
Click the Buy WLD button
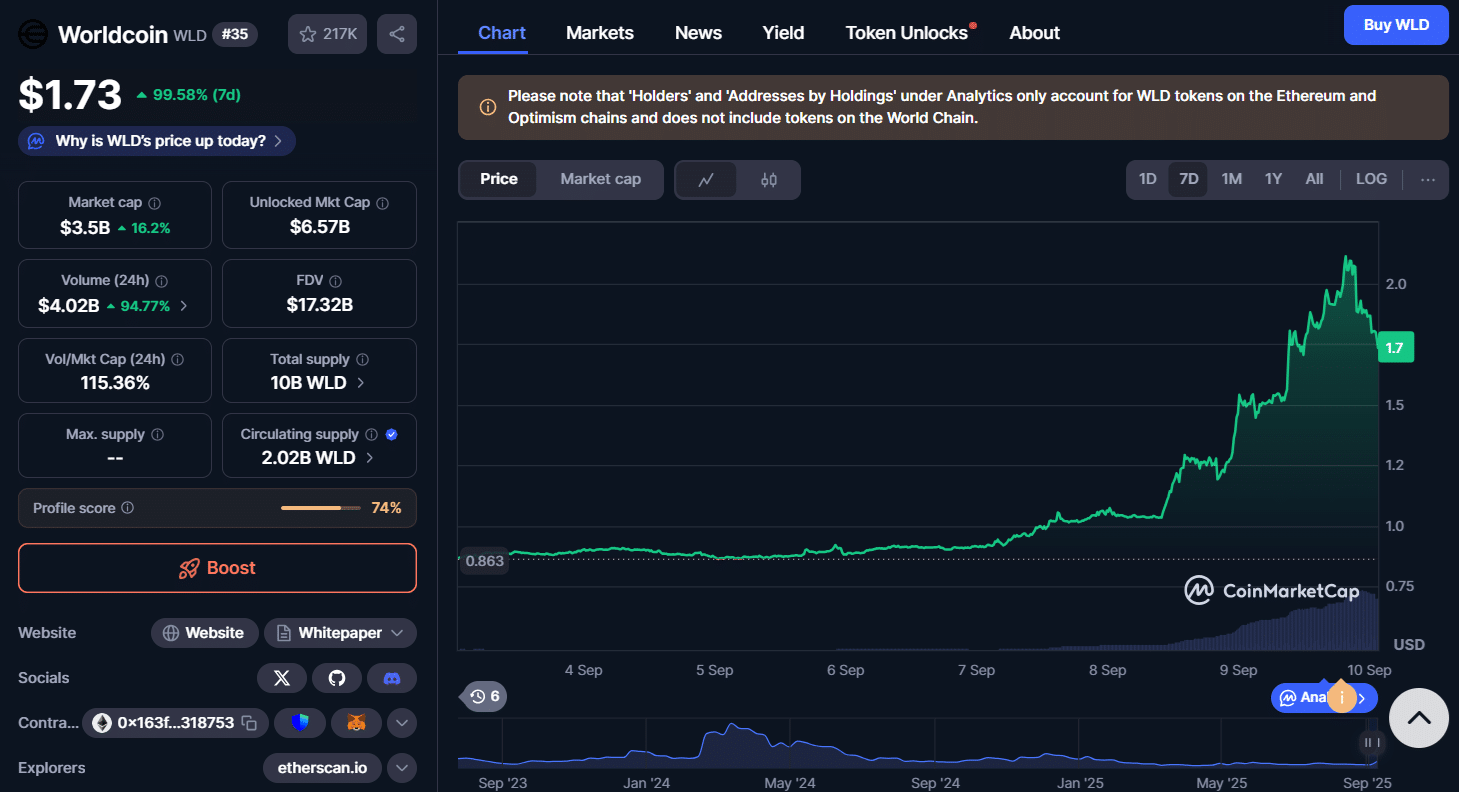[x=1396, y=25]
